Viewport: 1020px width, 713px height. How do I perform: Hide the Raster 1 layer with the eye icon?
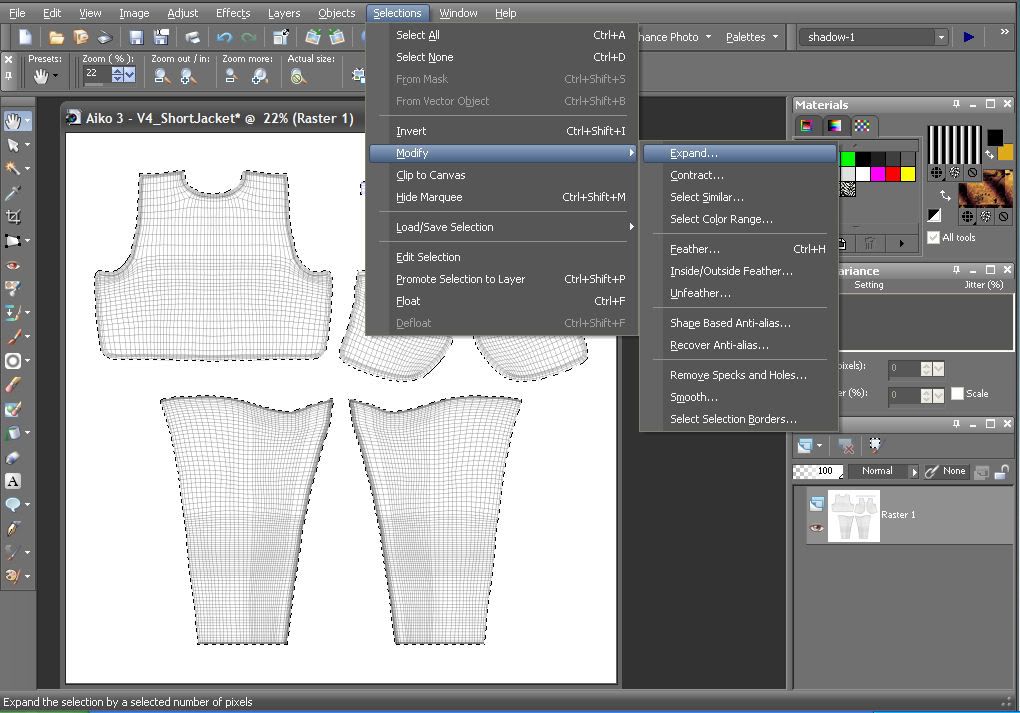[x=817, y=528]
